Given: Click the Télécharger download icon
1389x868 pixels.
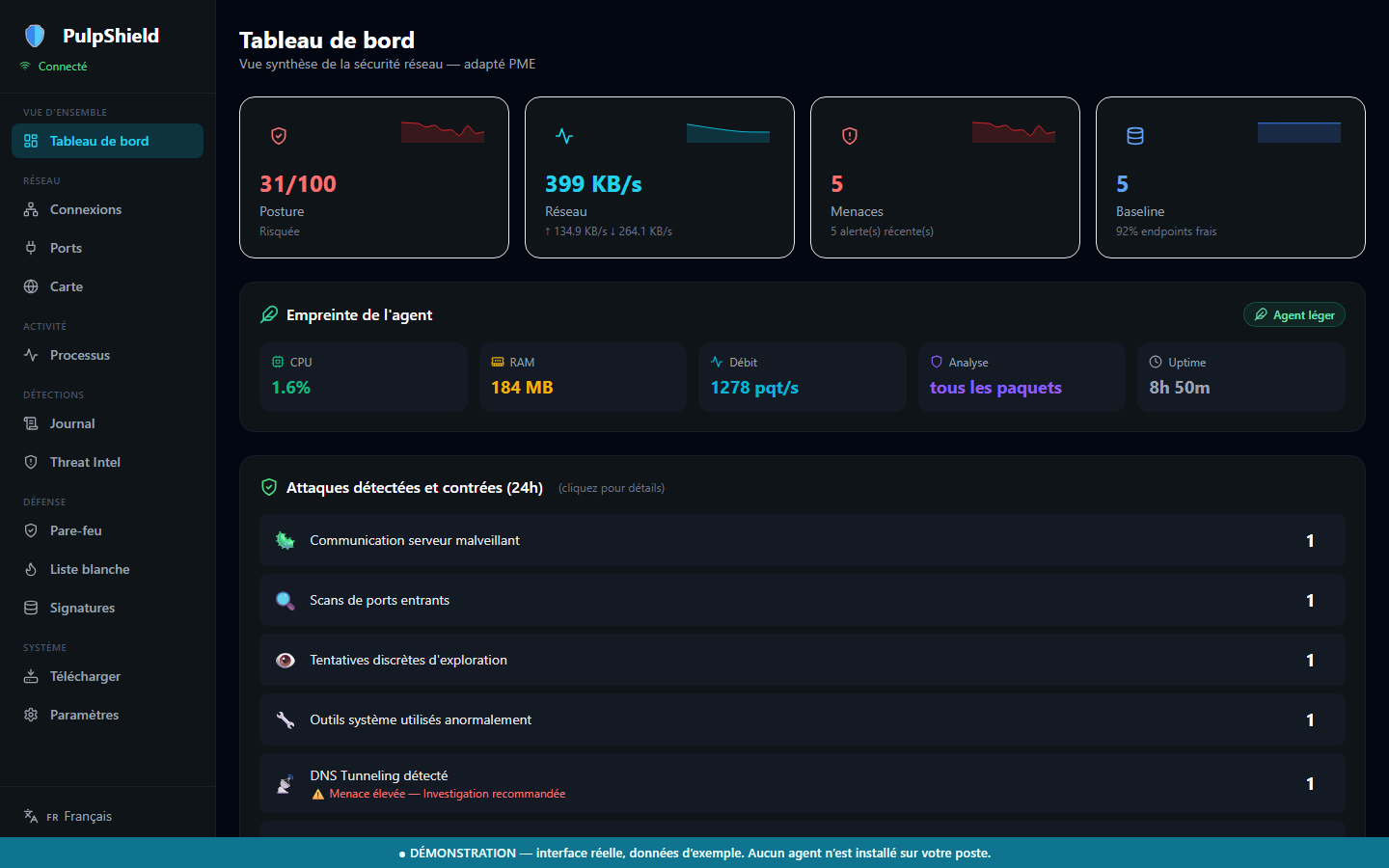Looking at the screenshot, I should pyautogui.click(x=31, y=676).
